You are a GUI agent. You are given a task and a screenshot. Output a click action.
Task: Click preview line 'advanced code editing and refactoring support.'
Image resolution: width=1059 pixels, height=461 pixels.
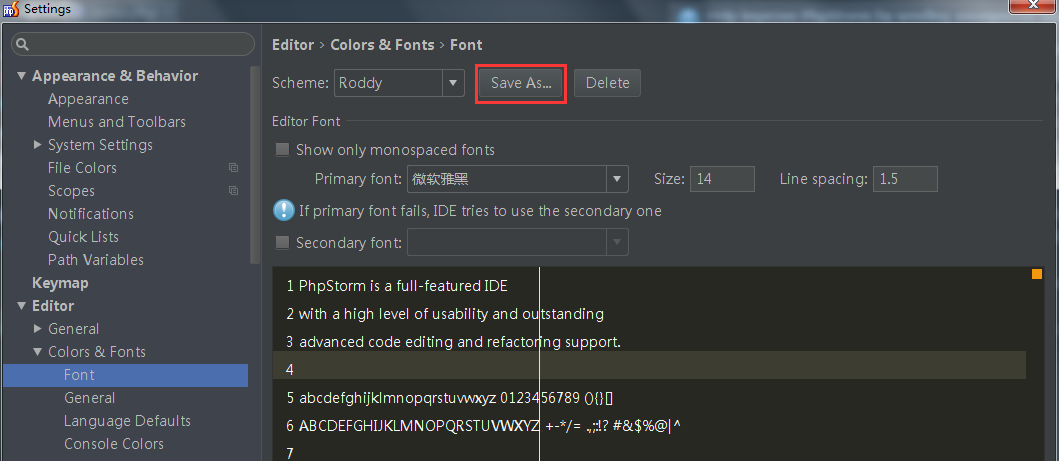point(459,342)
